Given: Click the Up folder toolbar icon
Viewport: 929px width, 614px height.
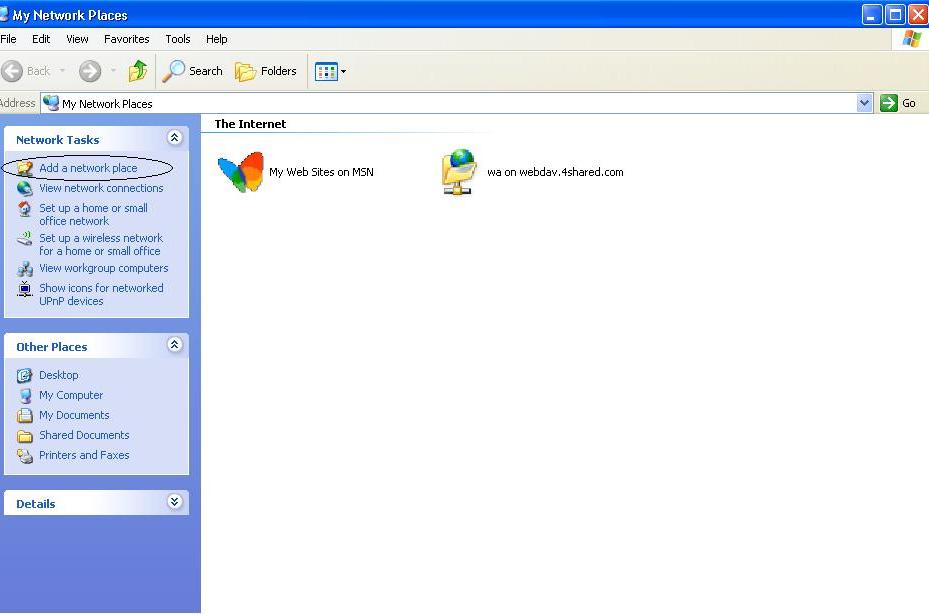Looking at the screenshot, I should (138, 71).
